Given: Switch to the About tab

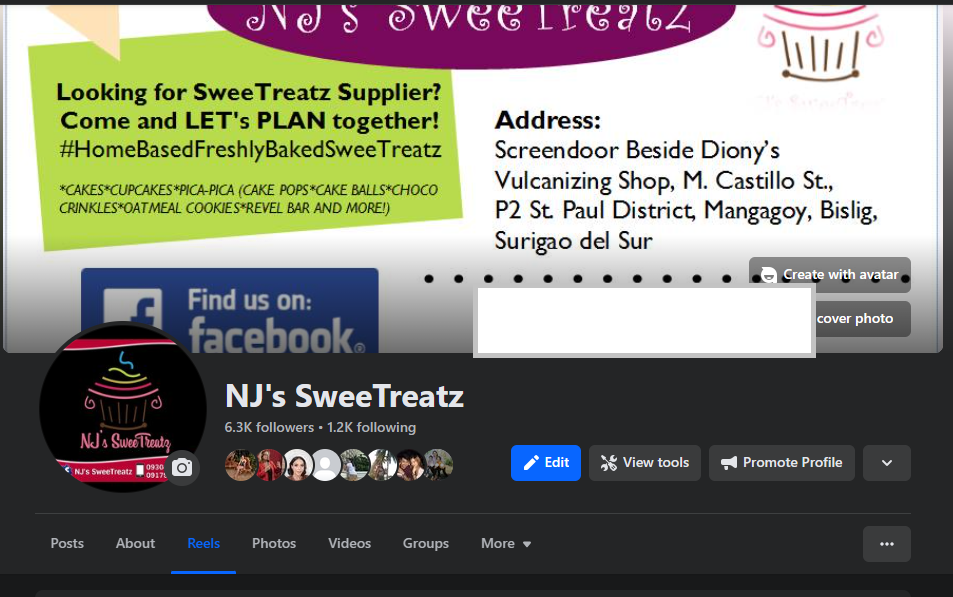Looking at the screenshot, I should pos(136,544).
